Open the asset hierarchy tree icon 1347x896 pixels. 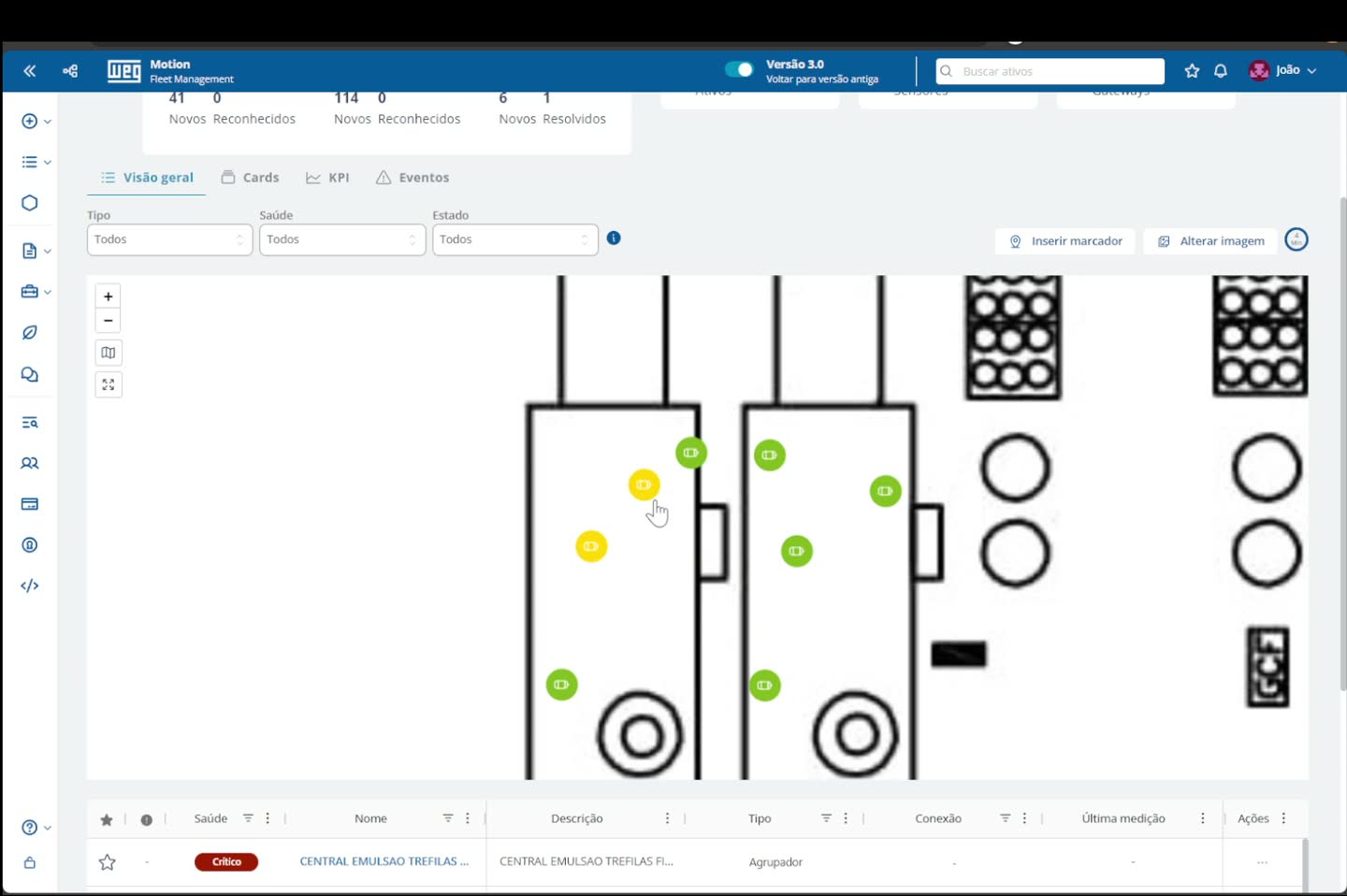click(x=70, y=71)
